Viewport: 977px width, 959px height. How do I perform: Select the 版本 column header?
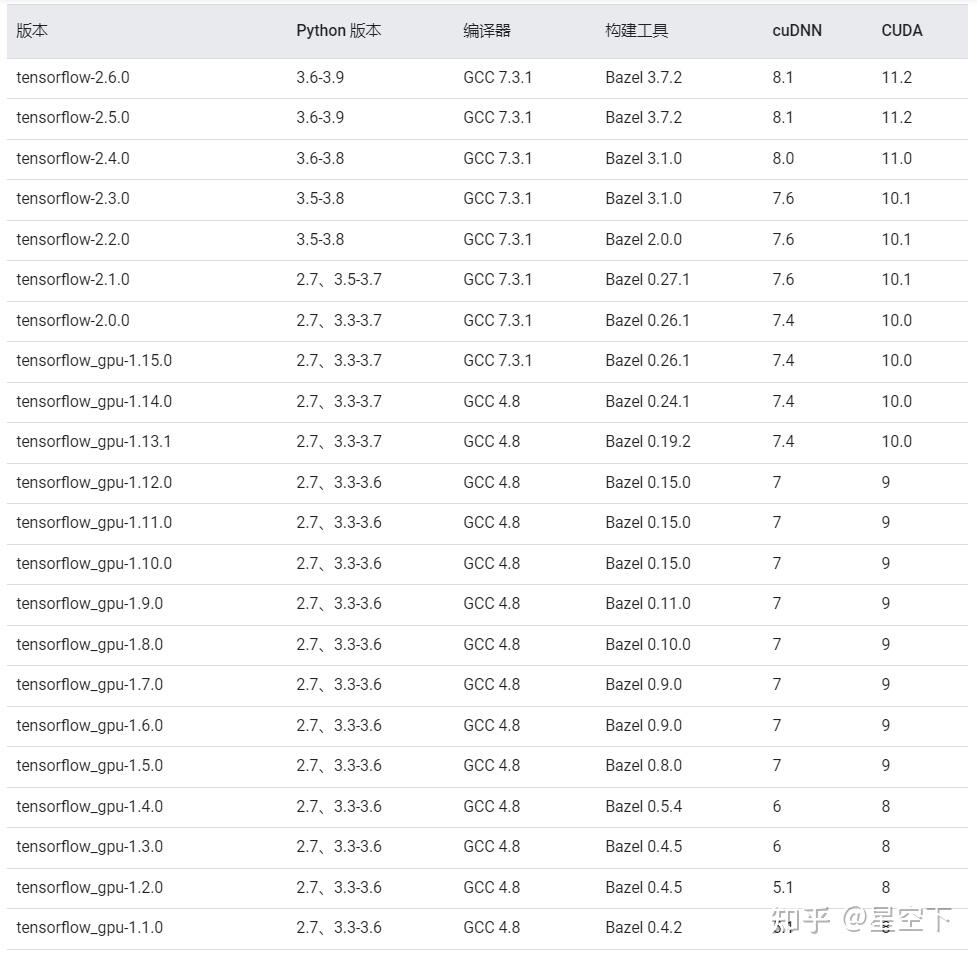click(x=32, y=31)
